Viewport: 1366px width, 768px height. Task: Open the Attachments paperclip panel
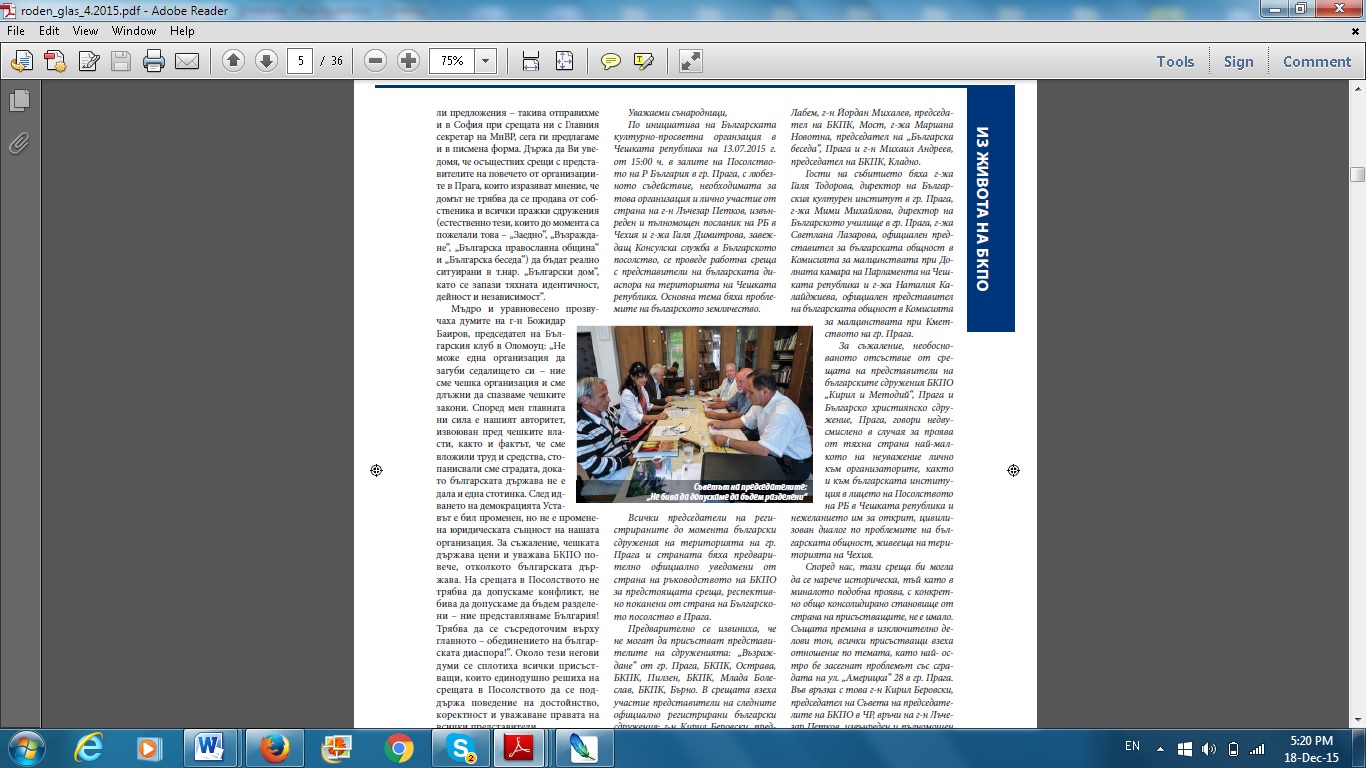tap(19, 143)
